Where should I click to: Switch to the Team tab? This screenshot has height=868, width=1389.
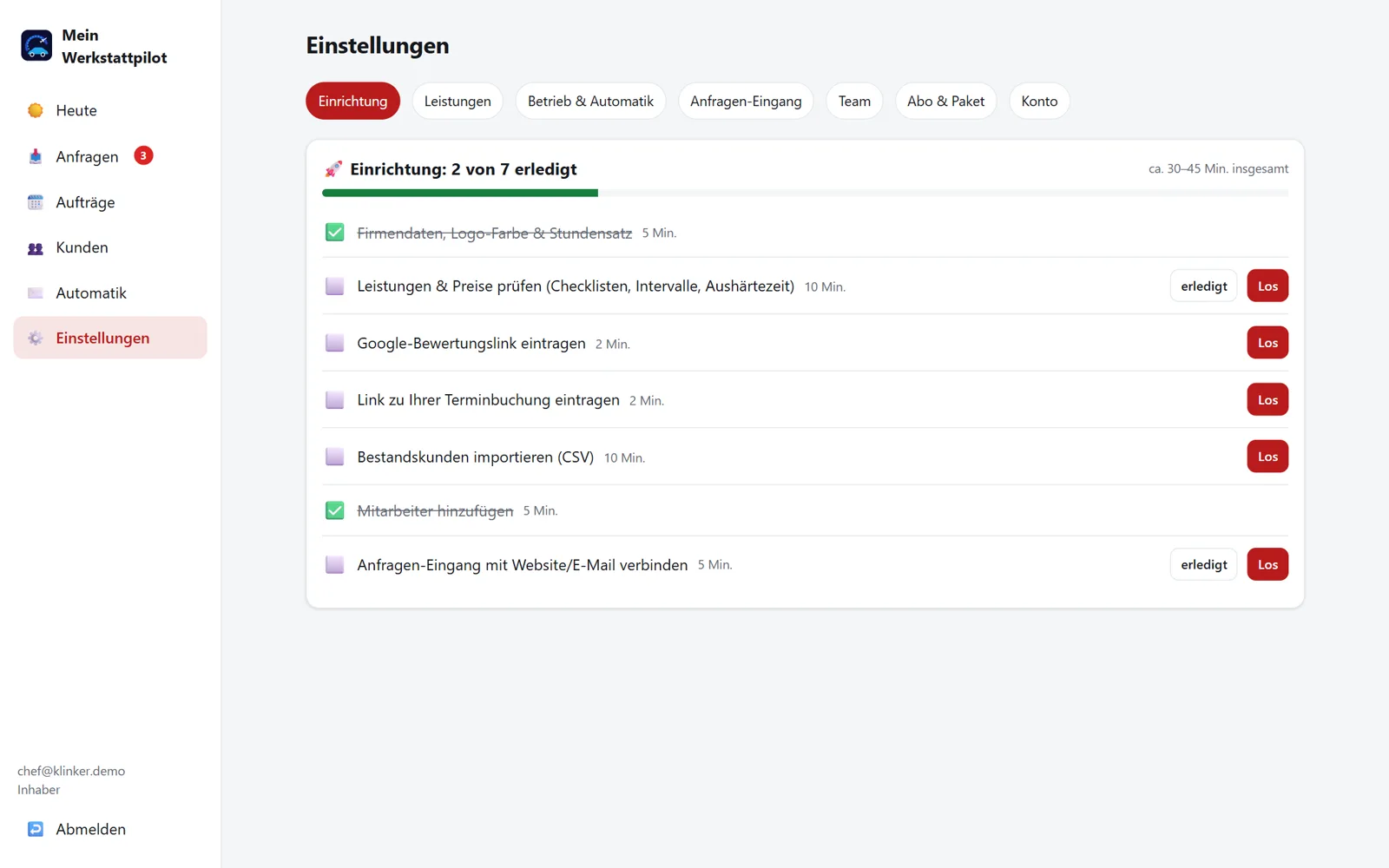854,101
